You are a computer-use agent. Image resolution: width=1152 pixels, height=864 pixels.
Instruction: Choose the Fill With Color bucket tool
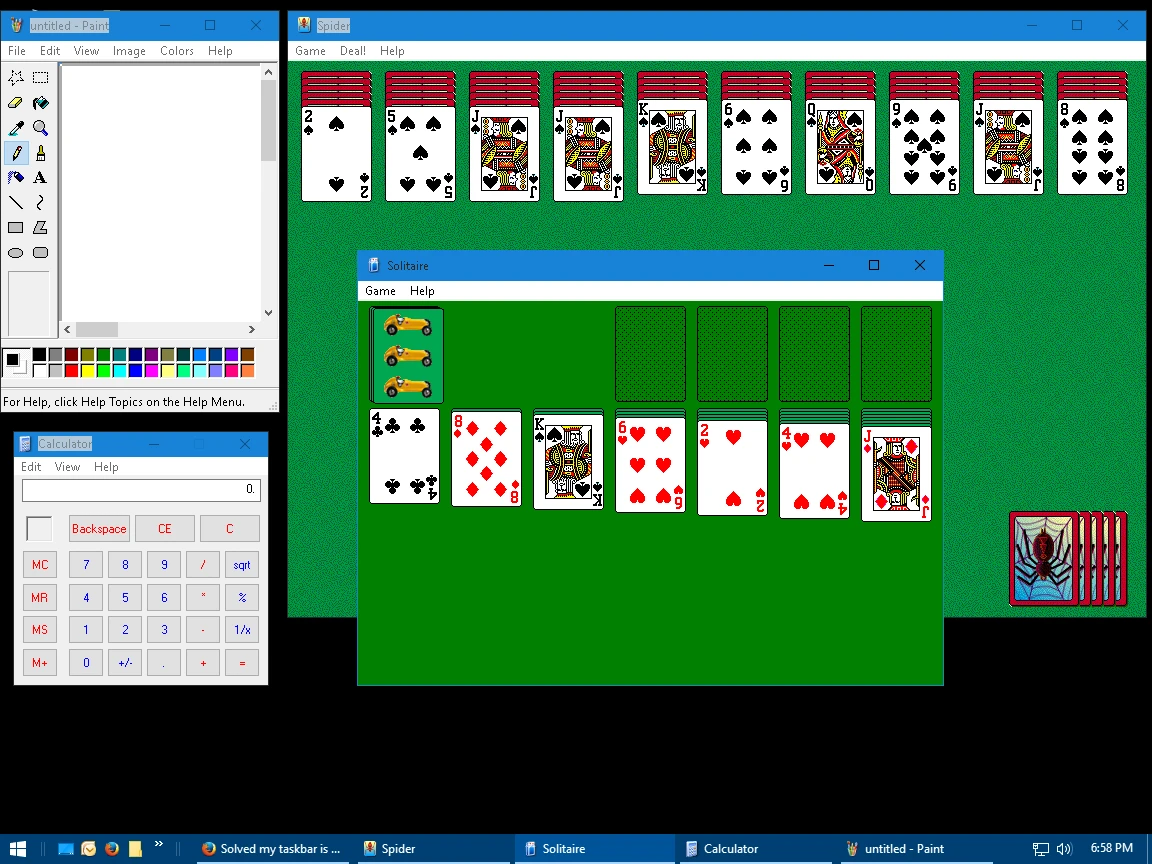click(x=40, y=103)
